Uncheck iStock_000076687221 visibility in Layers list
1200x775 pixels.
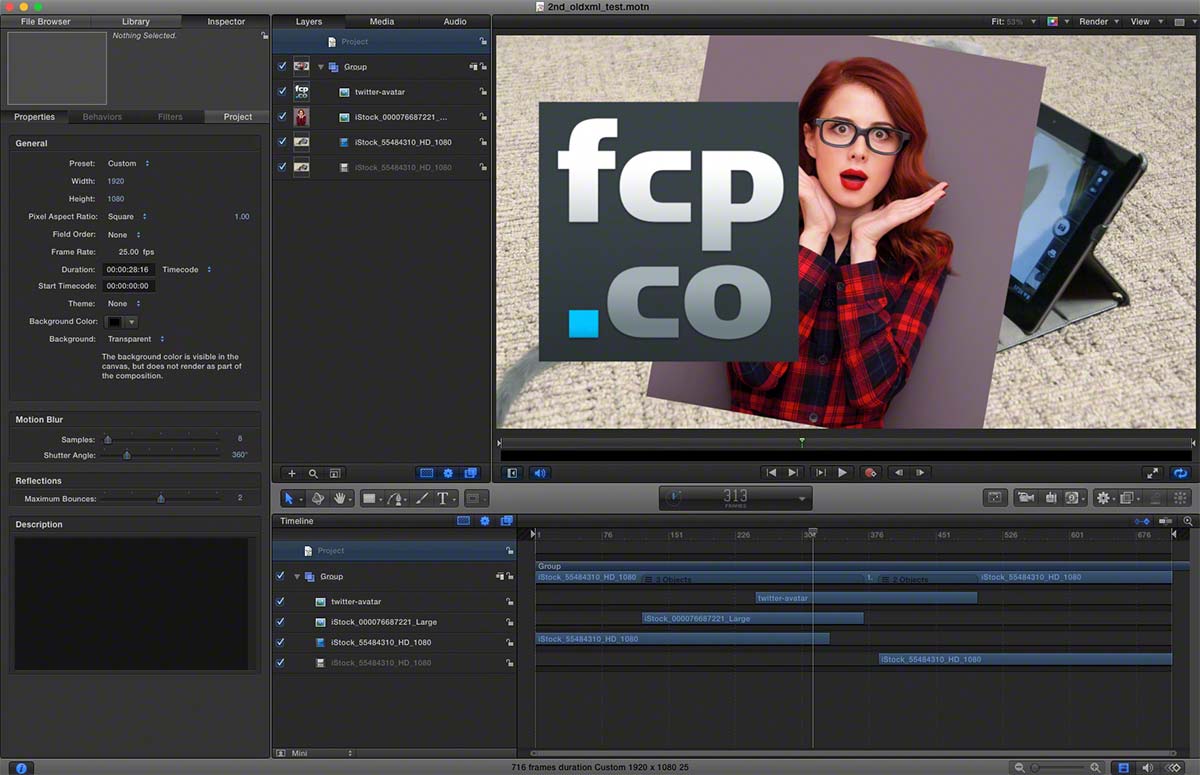tap(282, 116)
